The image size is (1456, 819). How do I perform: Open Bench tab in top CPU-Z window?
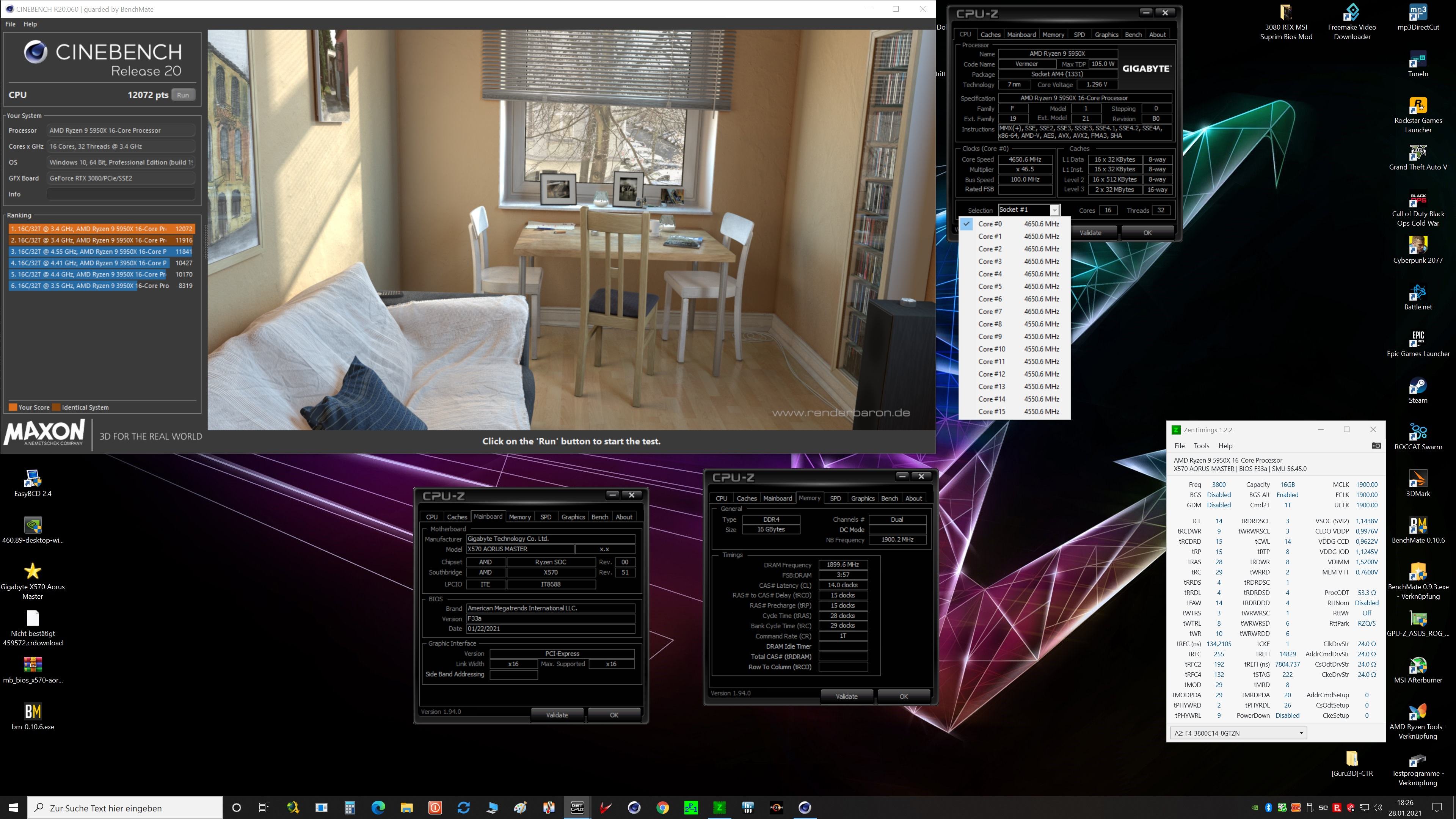(x=1133, y=35)
